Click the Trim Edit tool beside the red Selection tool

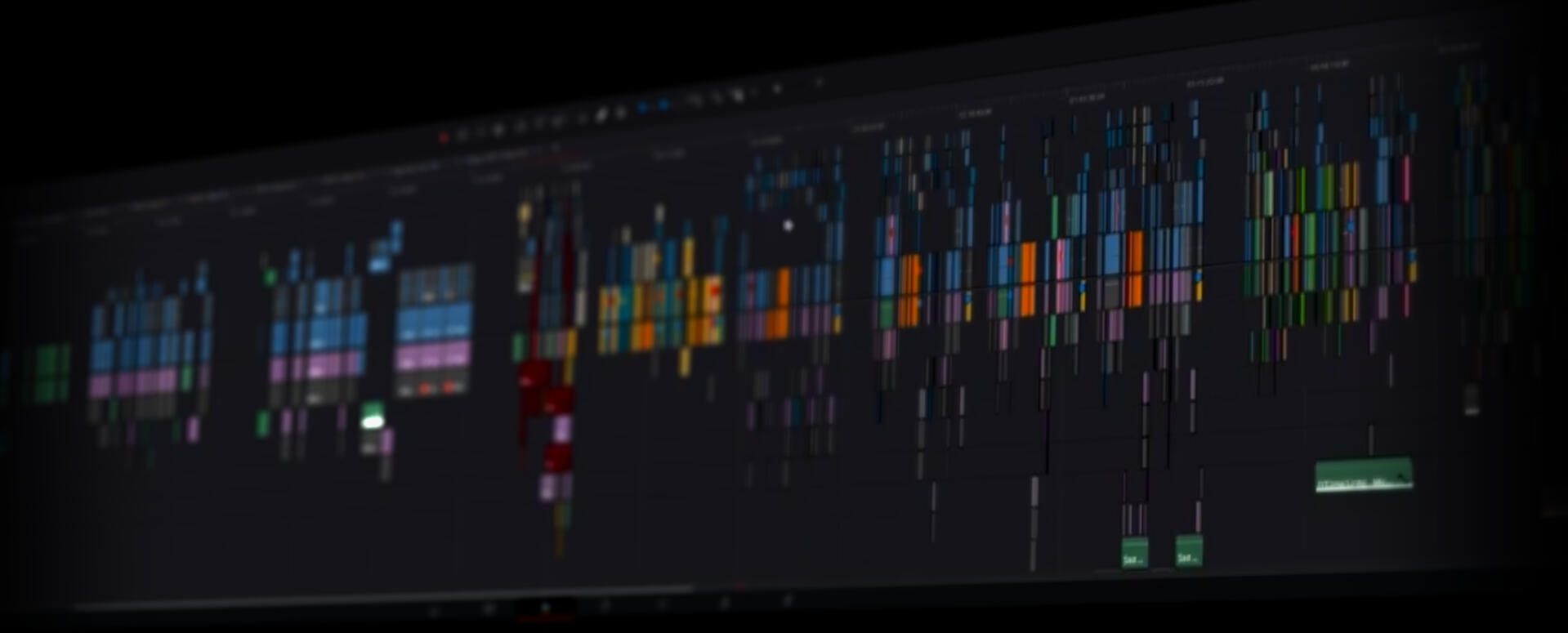(462, 134)
